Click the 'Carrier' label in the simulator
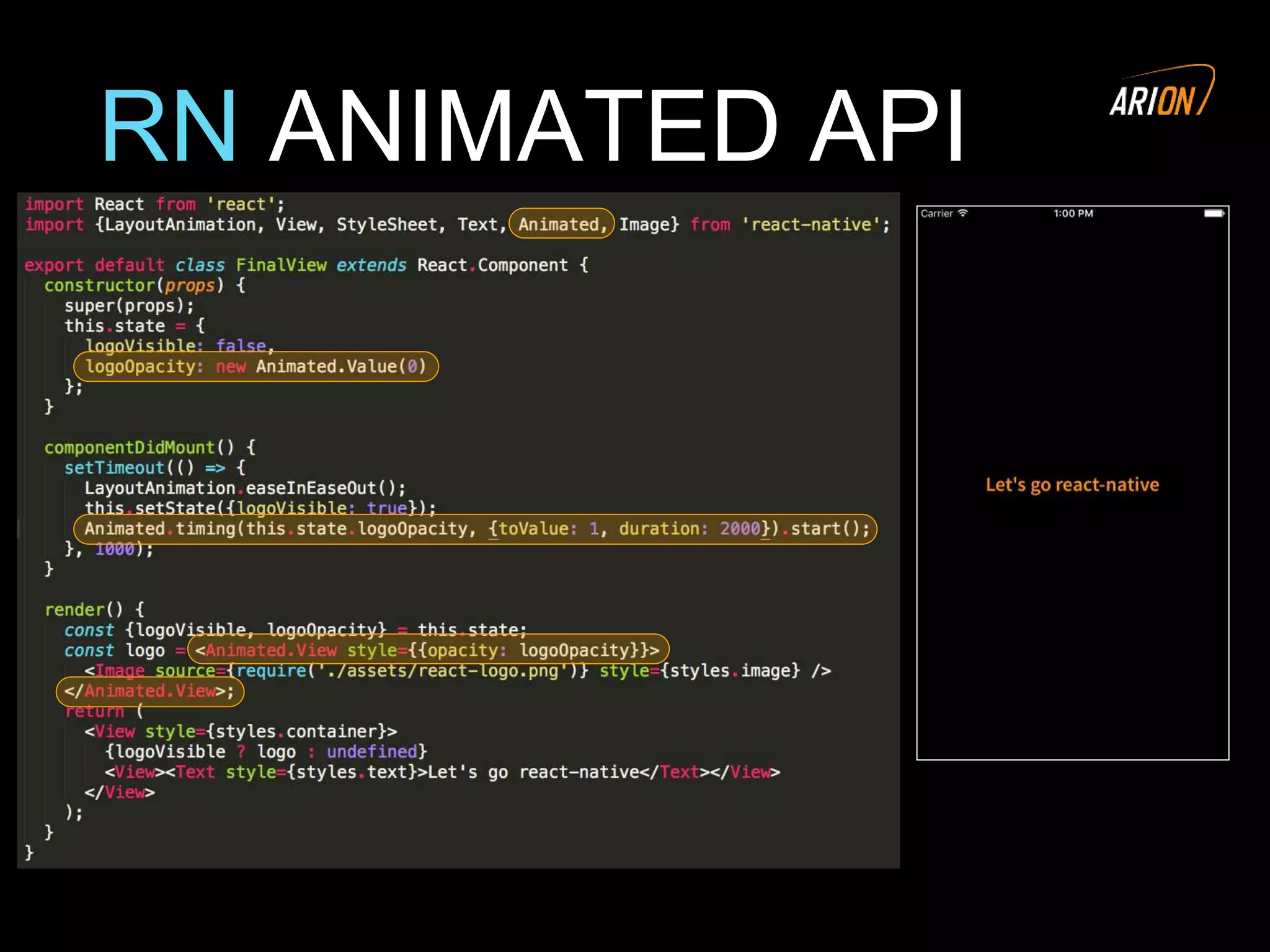The height and width of the screenshot is (952, 1270). point(936,213)
